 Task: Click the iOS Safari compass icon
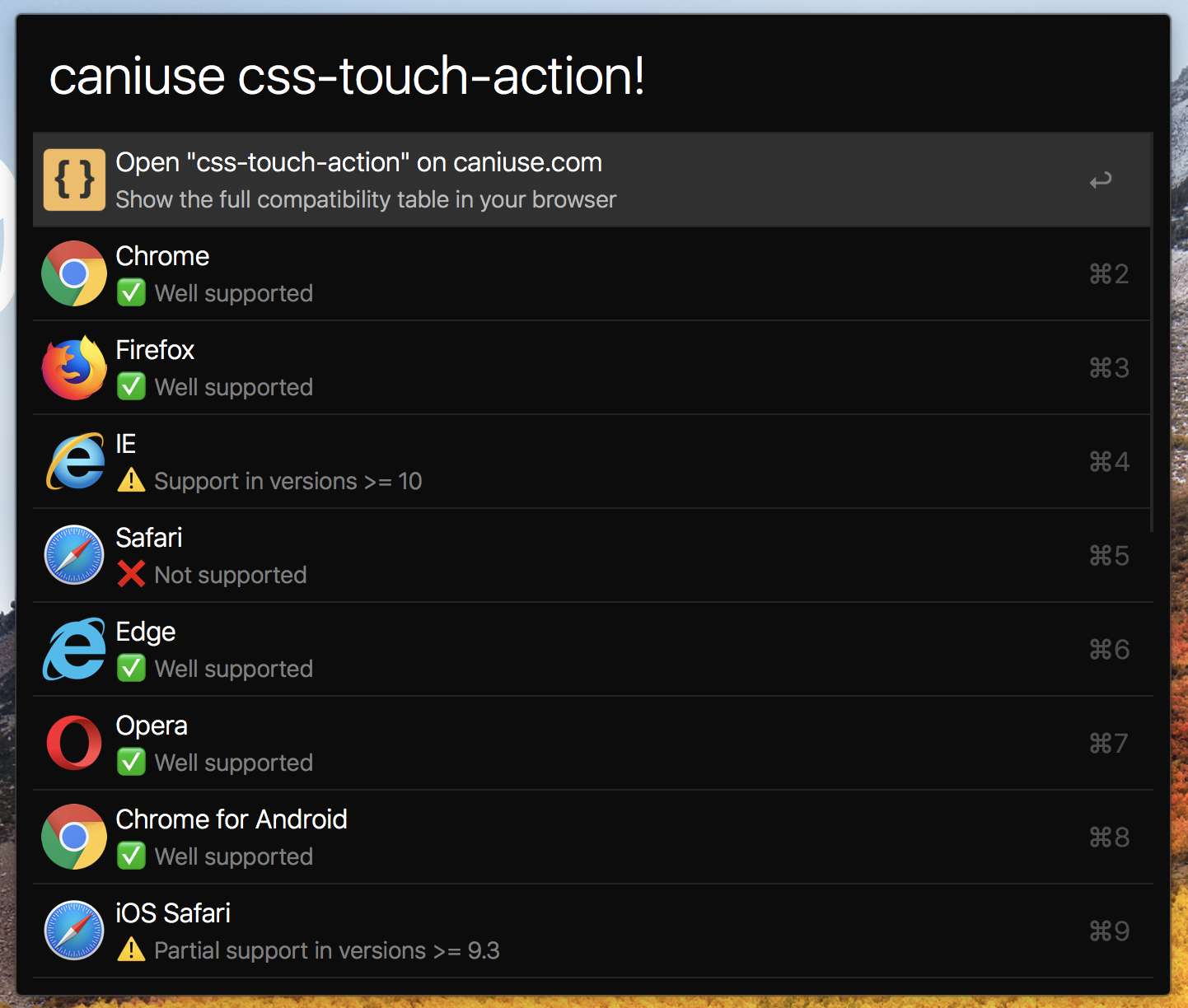[x=74, y=931]
